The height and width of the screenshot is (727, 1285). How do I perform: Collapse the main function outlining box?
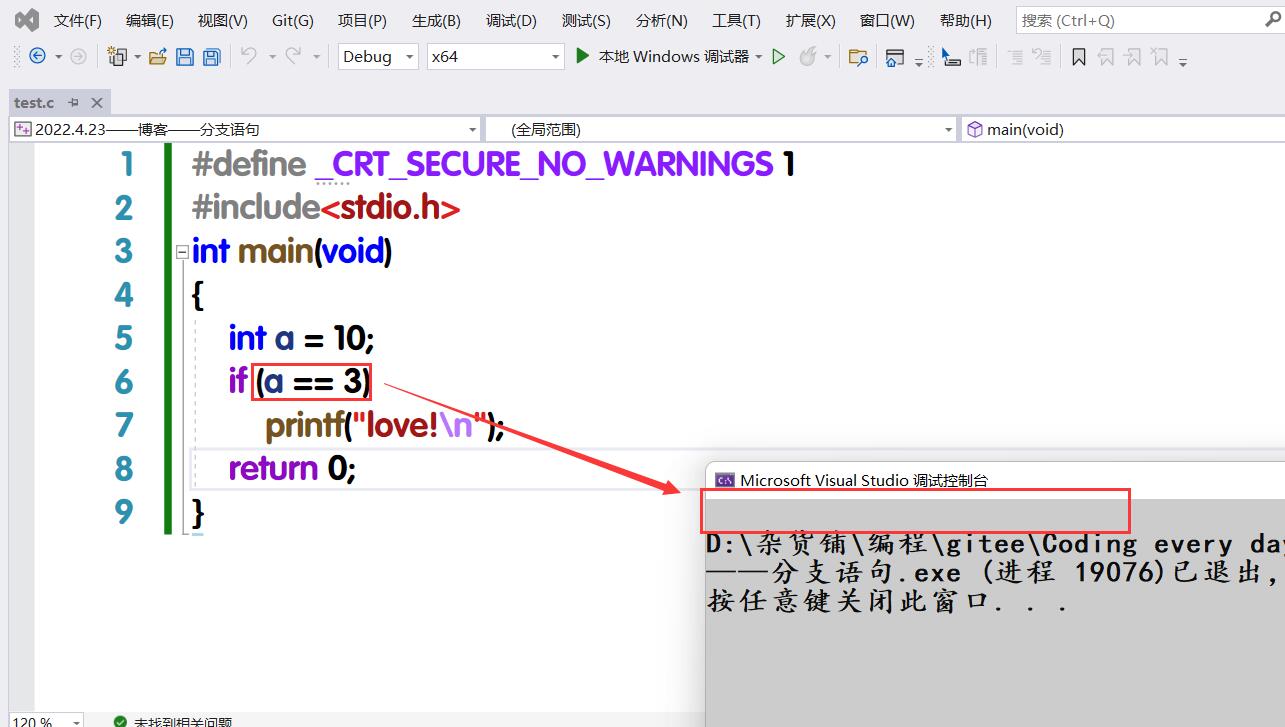pos(182,252)
